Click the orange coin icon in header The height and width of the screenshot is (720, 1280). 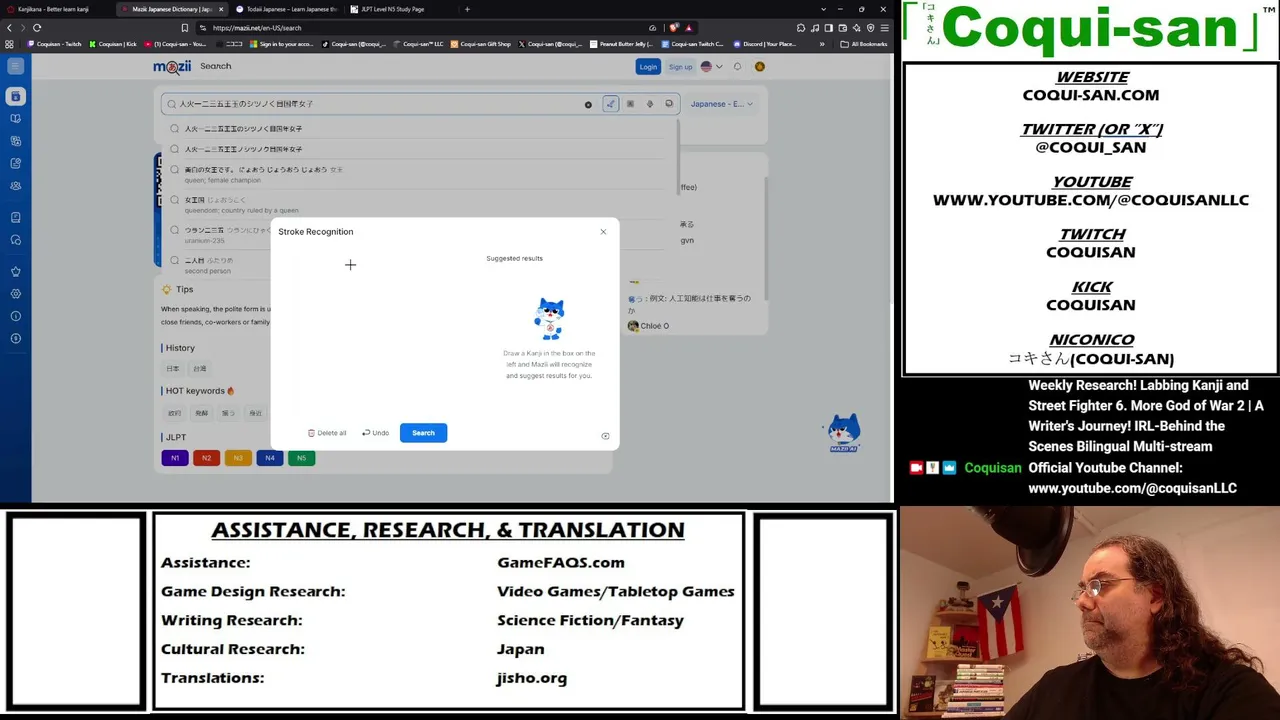(760, 67)
